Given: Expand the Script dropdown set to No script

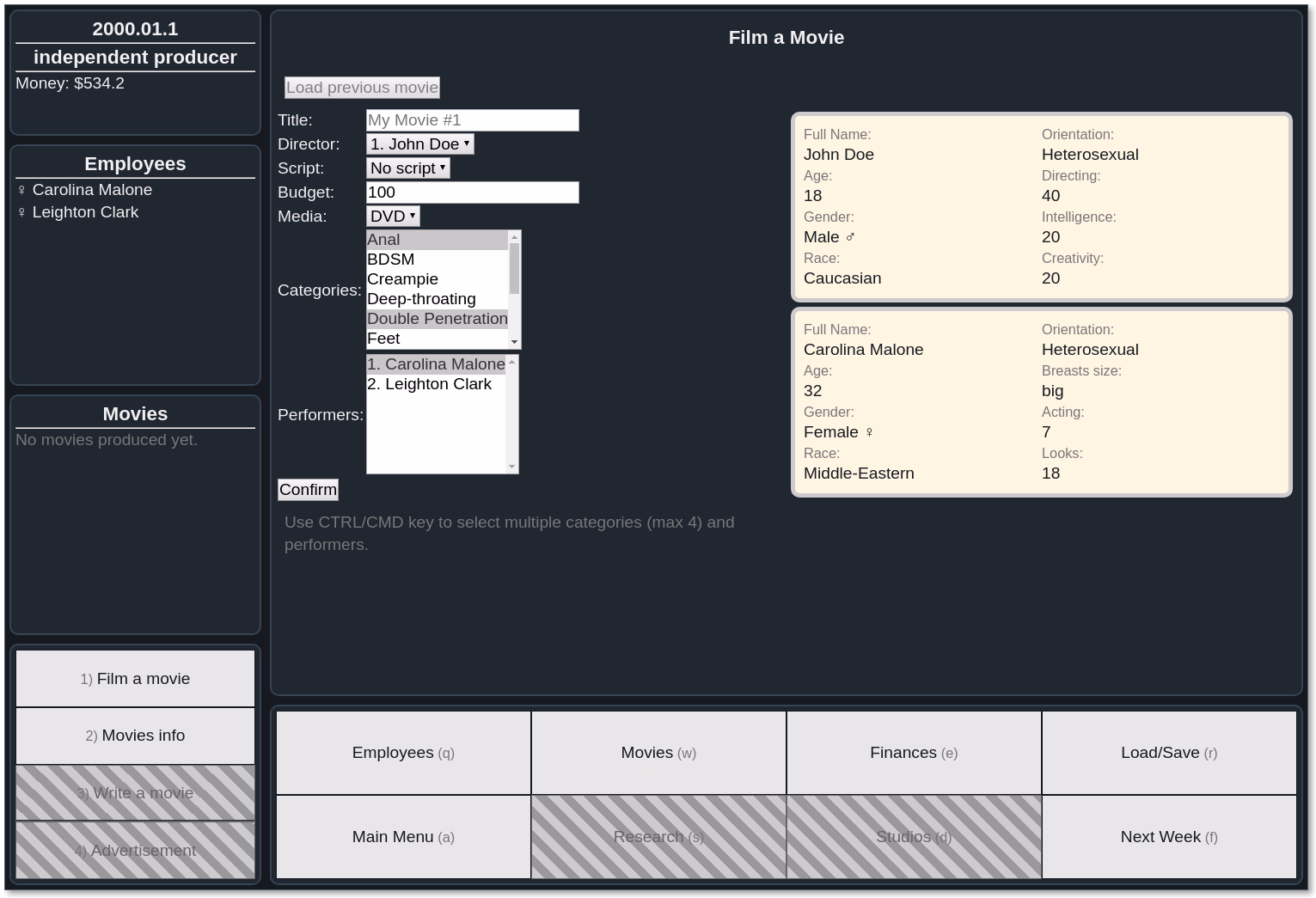Looking at the screenshot, I should pos(407,168).
